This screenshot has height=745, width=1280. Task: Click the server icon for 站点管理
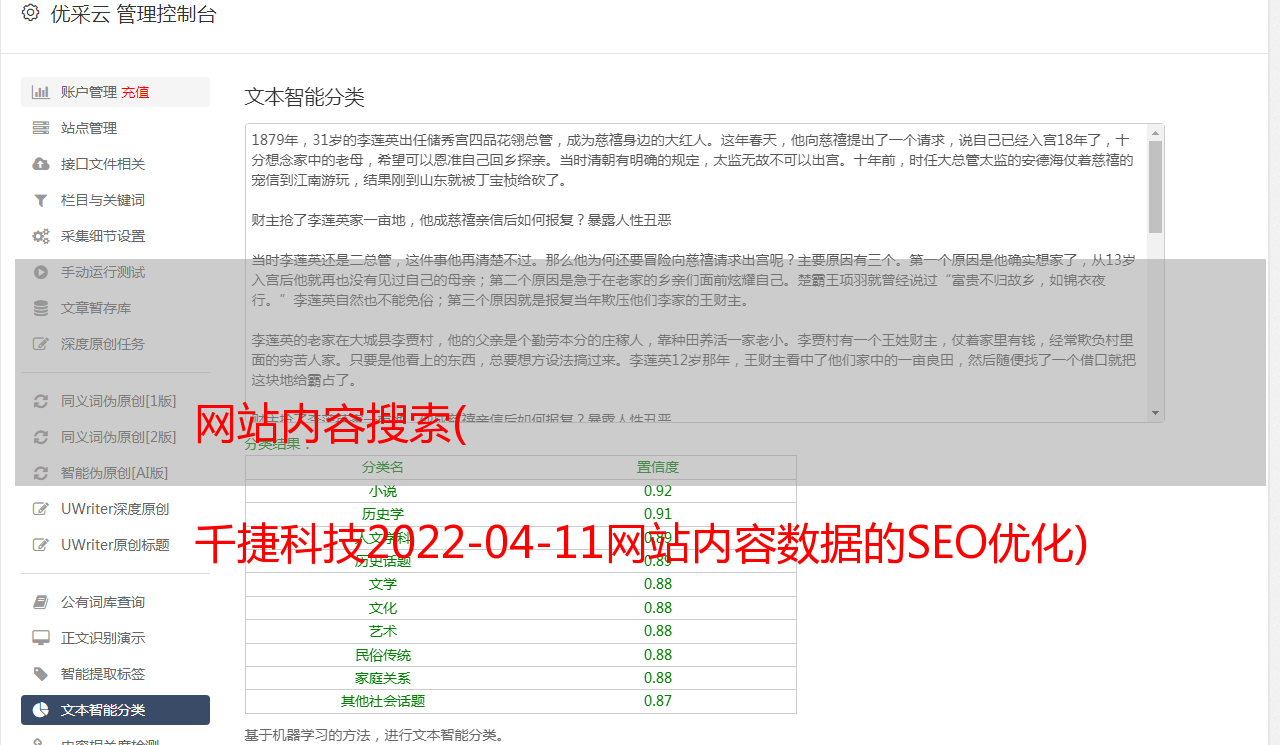[41, 128]
